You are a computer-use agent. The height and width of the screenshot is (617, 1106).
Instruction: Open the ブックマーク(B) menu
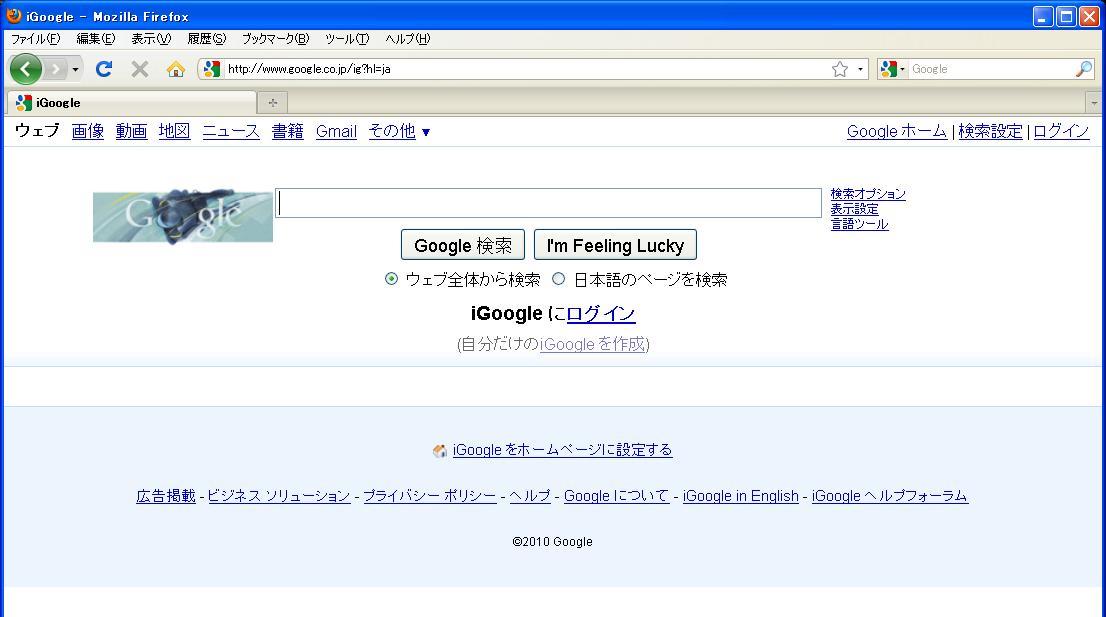click(x=275, y=39)
